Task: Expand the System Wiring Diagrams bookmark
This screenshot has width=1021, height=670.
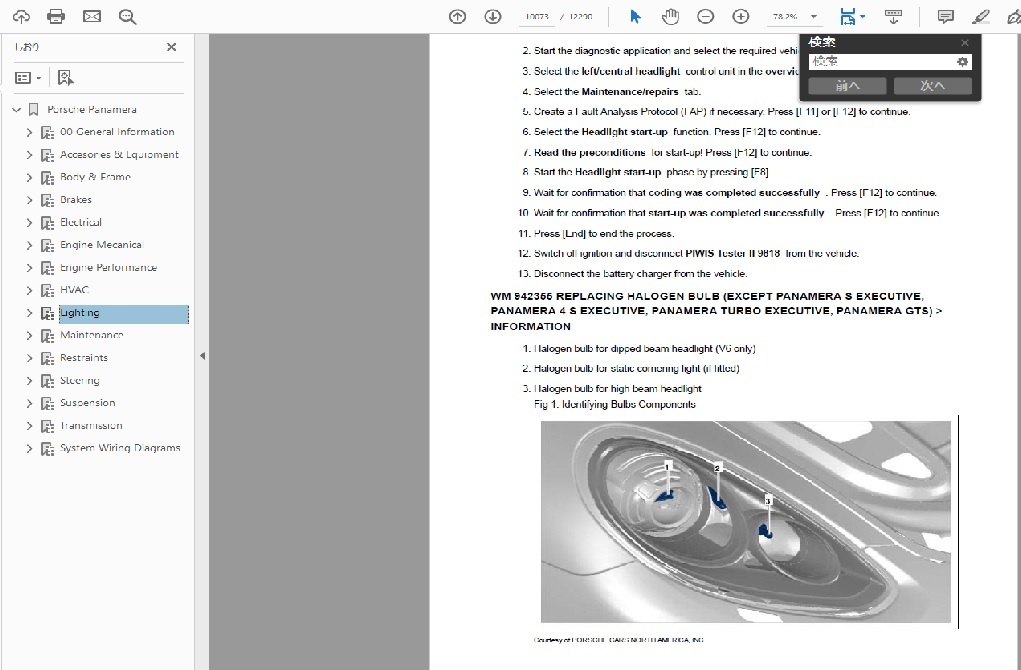Action: tap(29, 449)
